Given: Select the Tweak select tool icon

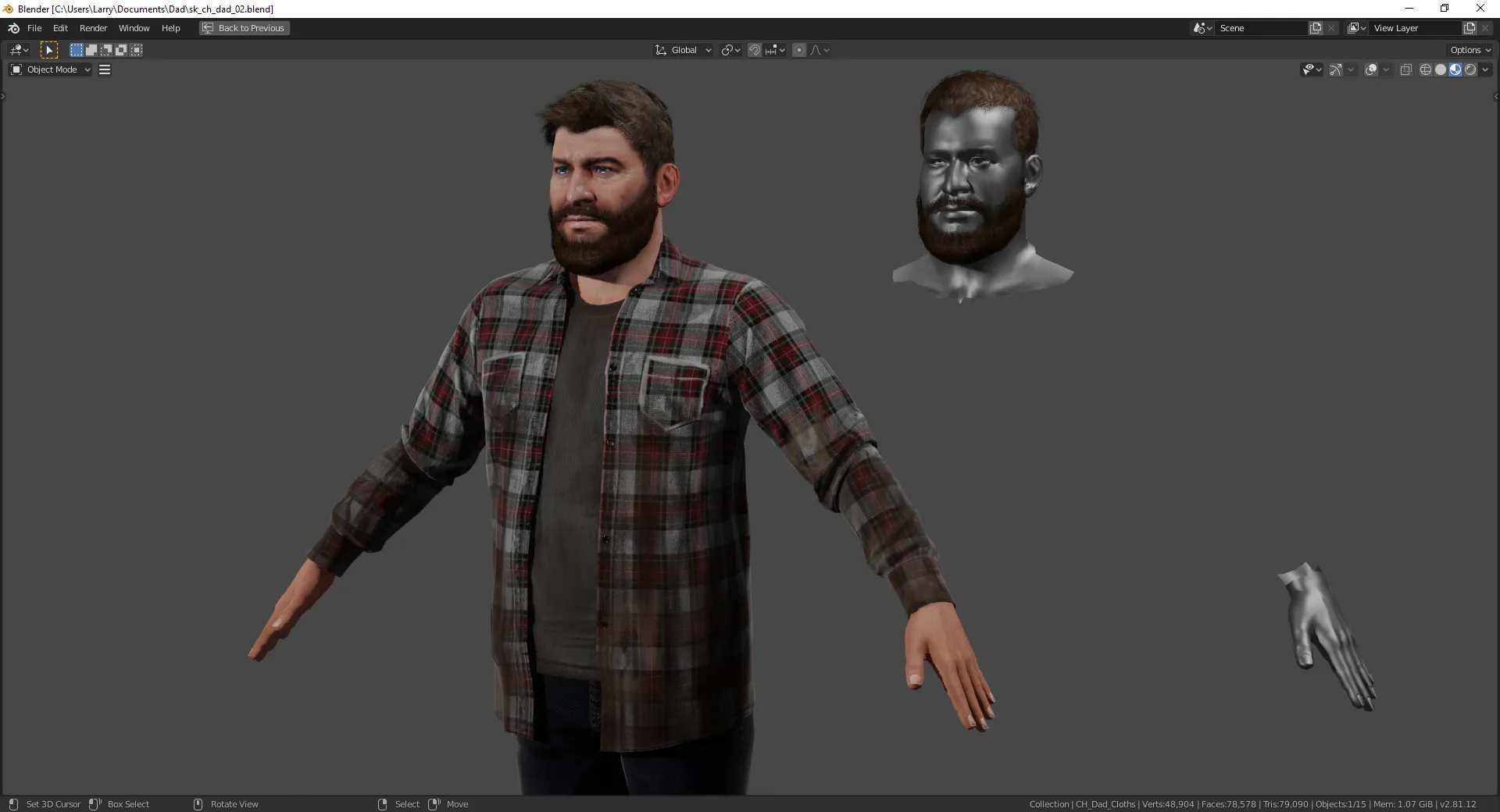Looking at the screenshot, I should coord(49,50).
